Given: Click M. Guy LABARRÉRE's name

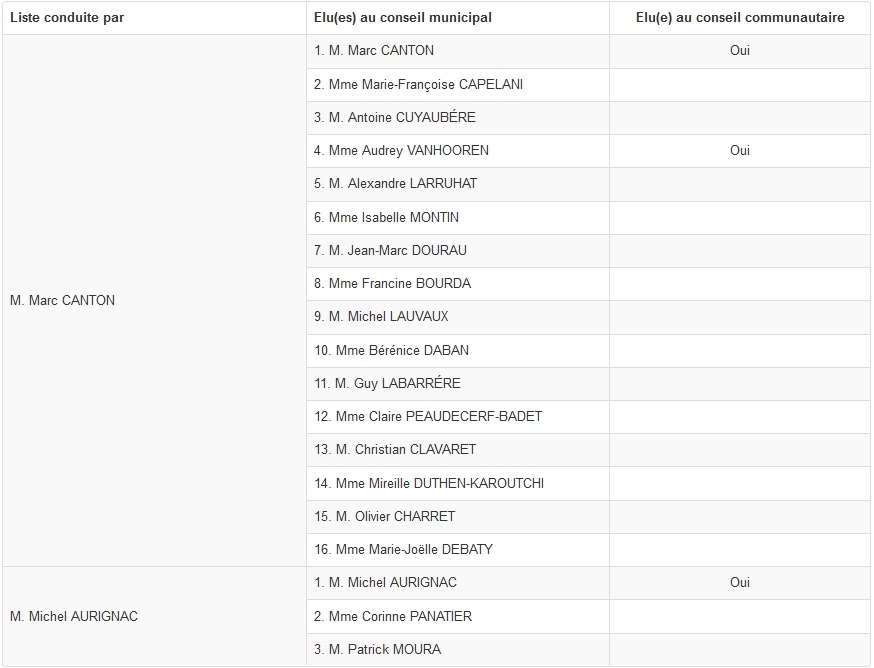Looking at the screenshot, I should (x=387, y=383).
